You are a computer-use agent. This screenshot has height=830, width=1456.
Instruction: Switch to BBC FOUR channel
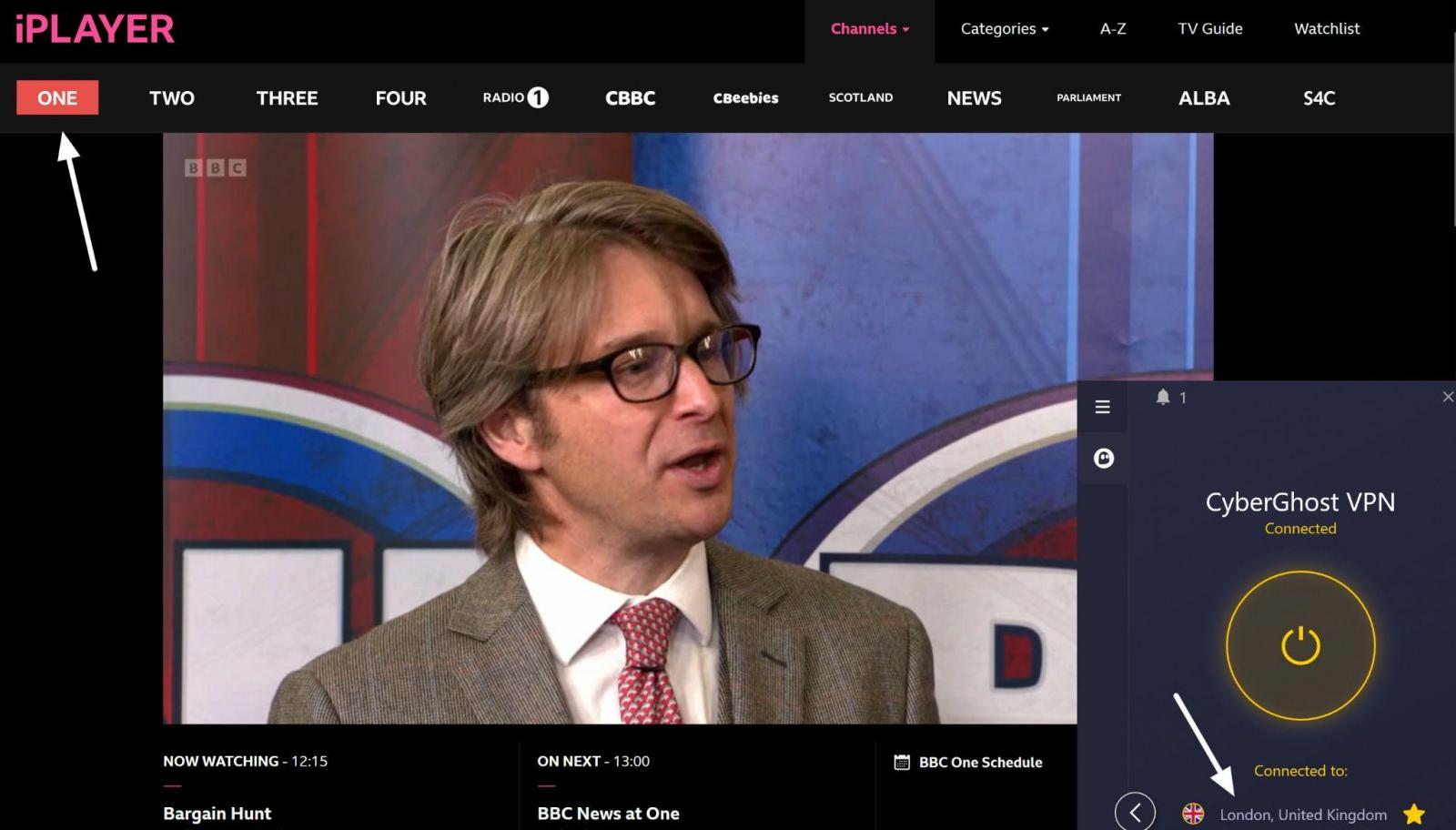coord(401,97)
